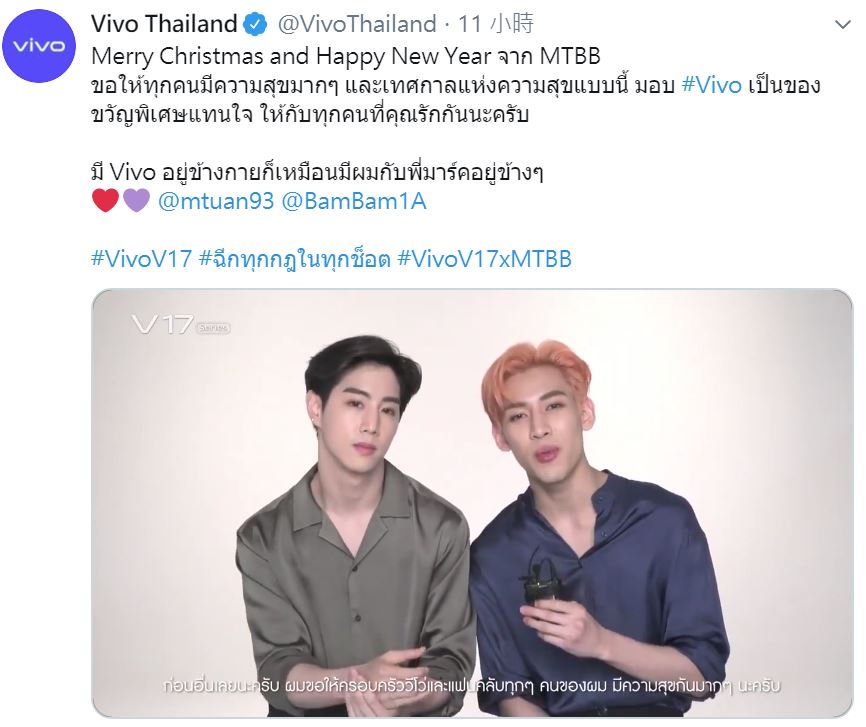Open the #VivoV17 hashtag

click(x=141, y=259)
